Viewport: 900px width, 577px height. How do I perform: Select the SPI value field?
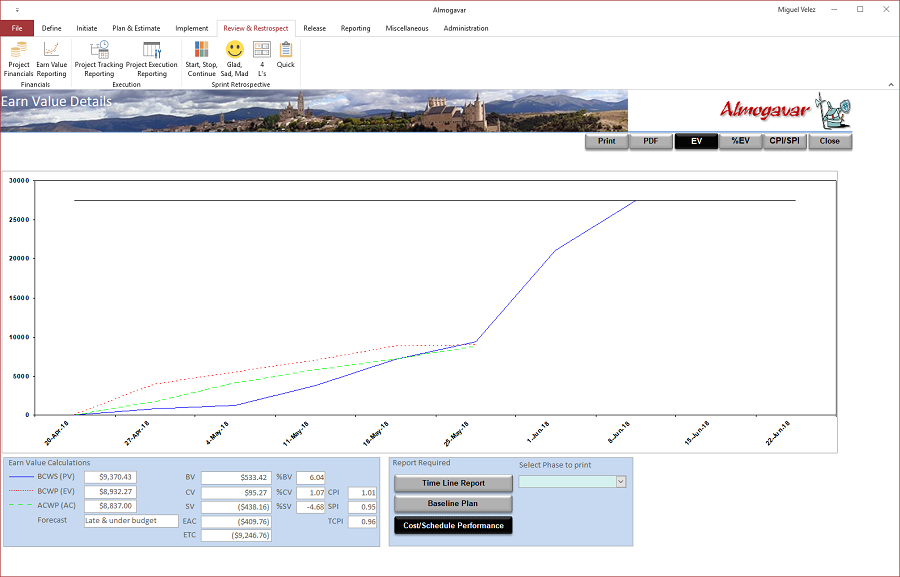pyautogui.click(x=362, y=507)
